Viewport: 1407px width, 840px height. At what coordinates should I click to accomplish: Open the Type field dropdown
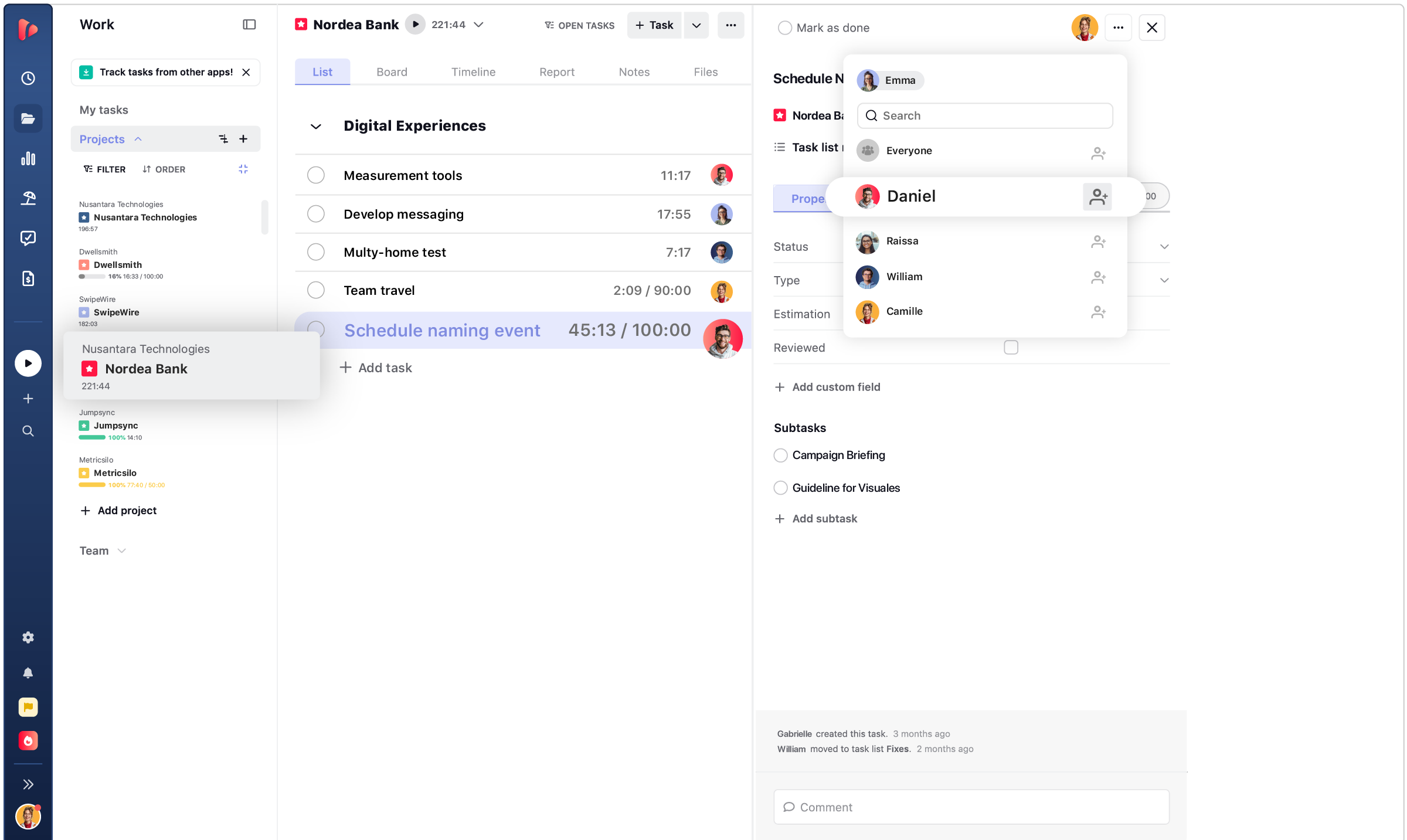point(1164,280)
